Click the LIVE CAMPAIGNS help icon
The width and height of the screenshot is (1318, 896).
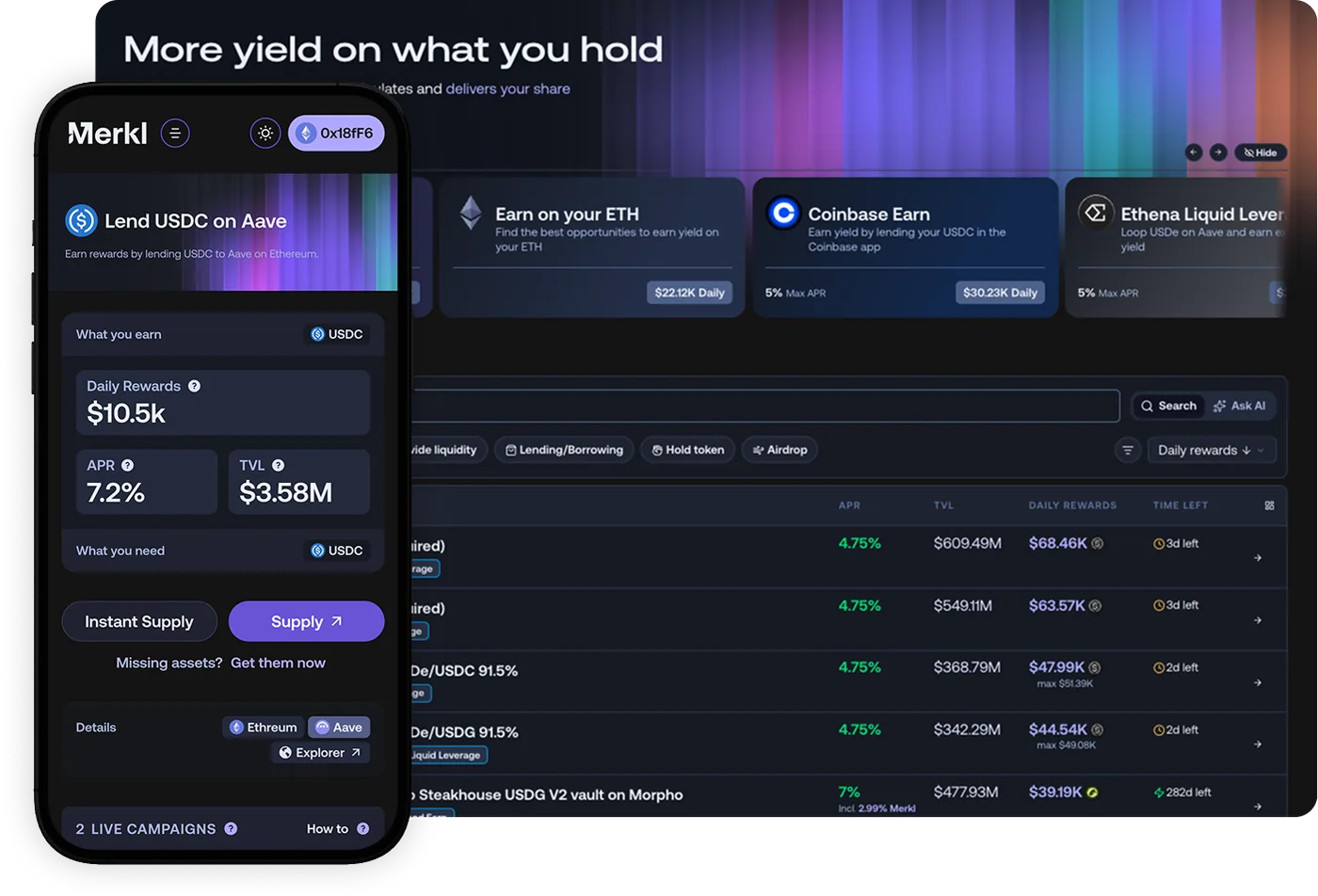coord(231,828)
